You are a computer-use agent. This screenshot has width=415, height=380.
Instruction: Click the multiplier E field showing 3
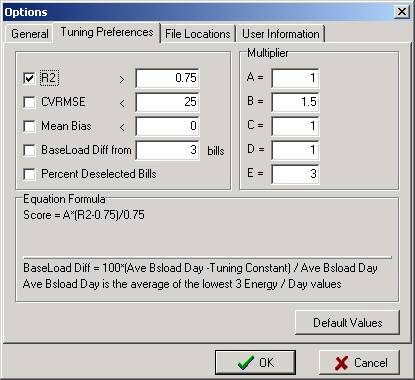pos(295,174)
